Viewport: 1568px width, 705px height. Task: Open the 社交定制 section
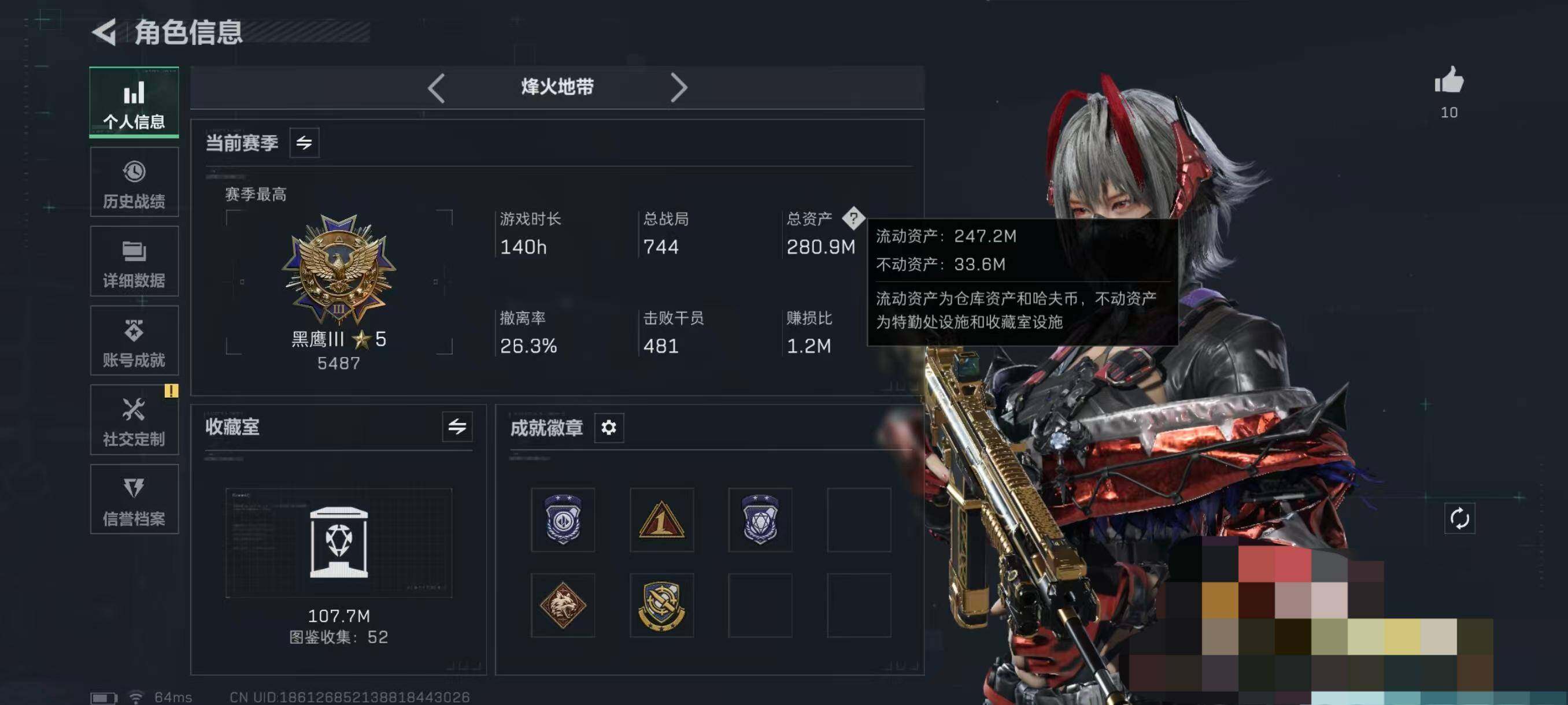click(x=135, y=420)
